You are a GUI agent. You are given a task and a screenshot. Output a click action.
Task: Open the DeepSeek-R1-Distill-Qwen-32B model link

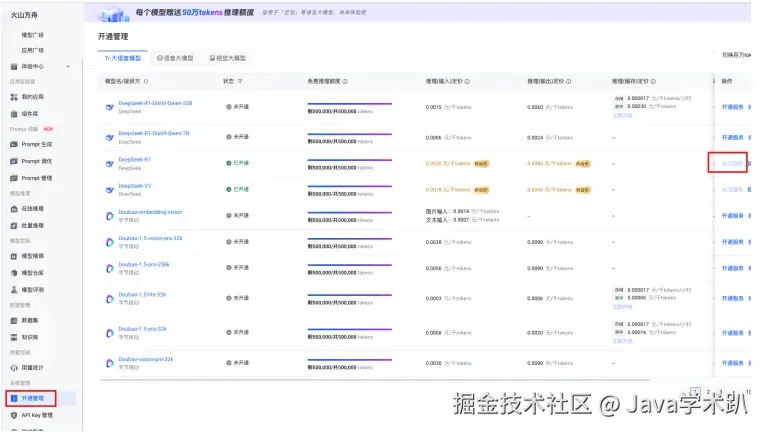pos(155,103)
